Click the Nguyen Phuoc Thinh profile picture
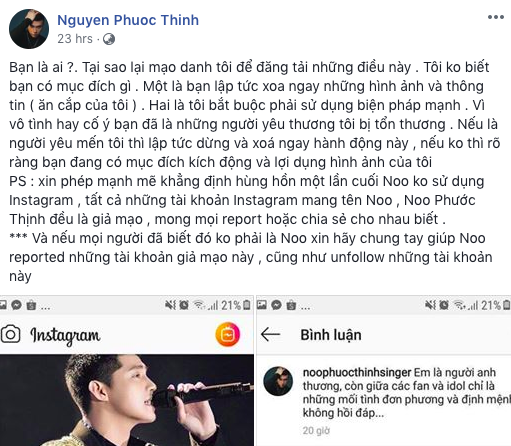Image resolution: width=511 pixels, height=446 pixels. 29,29
